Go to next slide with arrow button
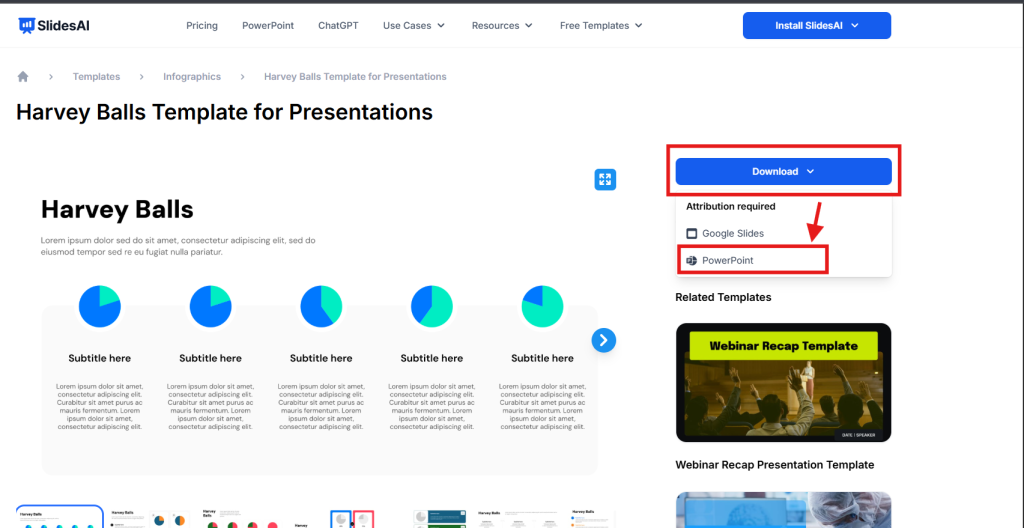Image resolution: width=1024 pixels, height=528 pixels. (603, 340)
